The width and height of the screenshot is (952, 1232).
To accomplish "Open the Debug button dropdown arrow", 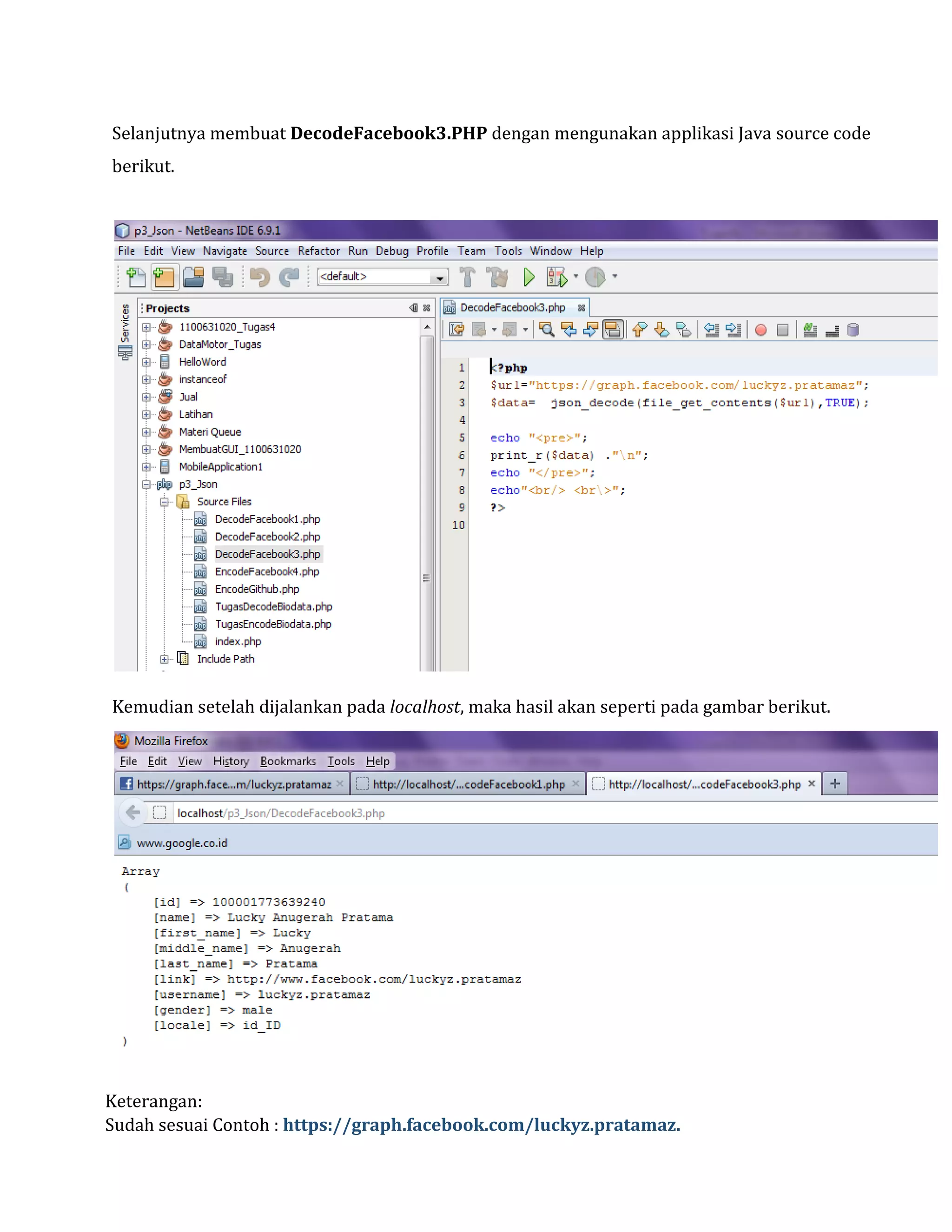I will coord(576,277).
